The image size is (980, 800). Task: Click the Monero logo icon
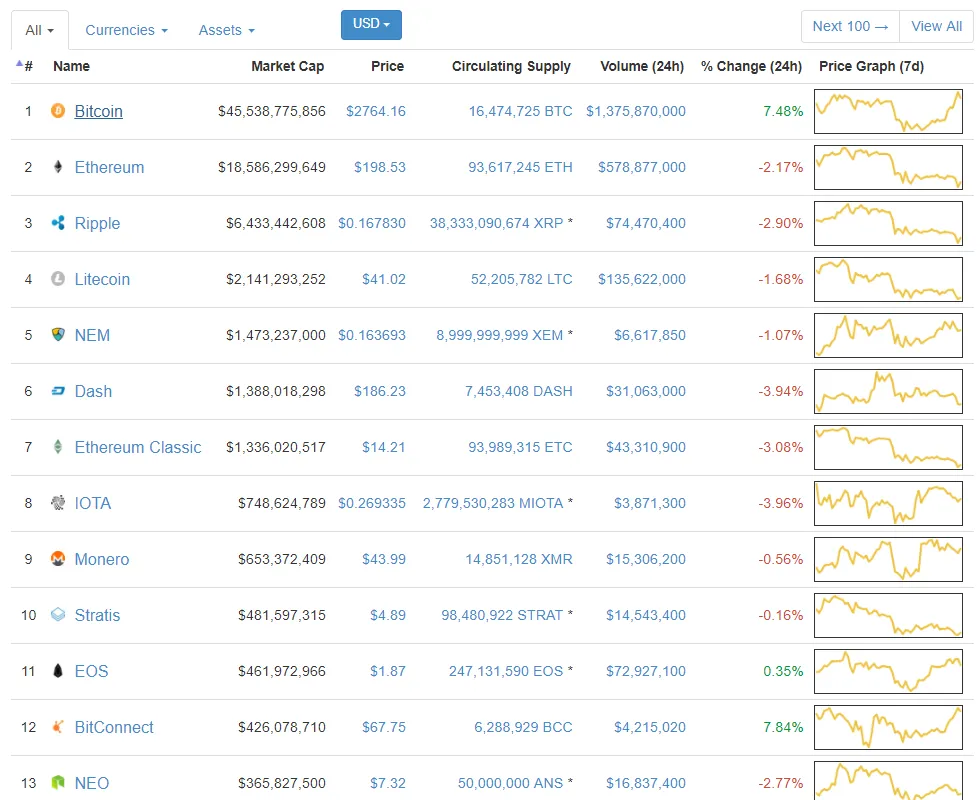[58, 559]
